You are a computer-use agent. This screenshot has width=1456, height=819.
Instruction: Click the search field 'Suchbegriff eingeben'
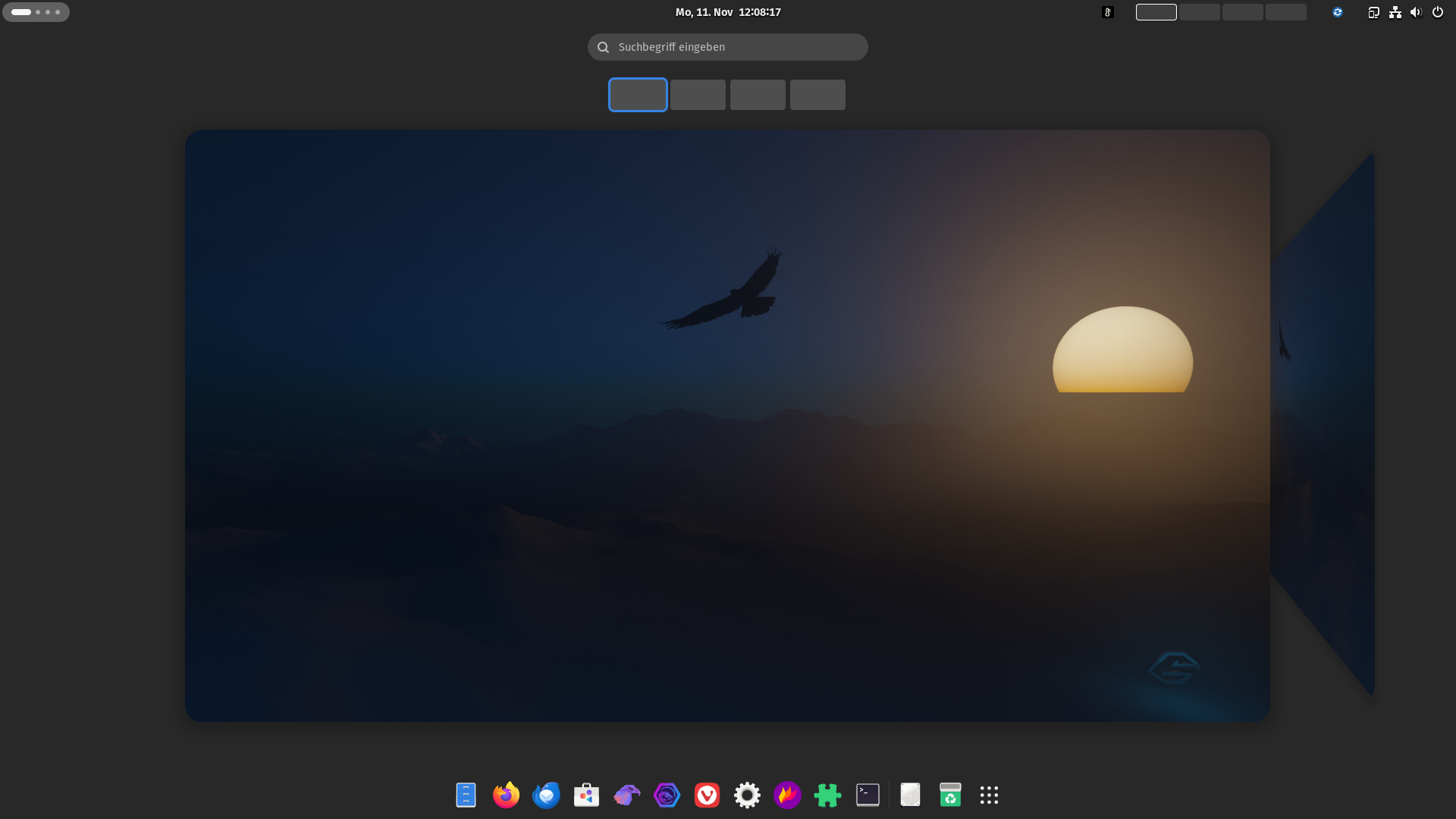[728, 47]
